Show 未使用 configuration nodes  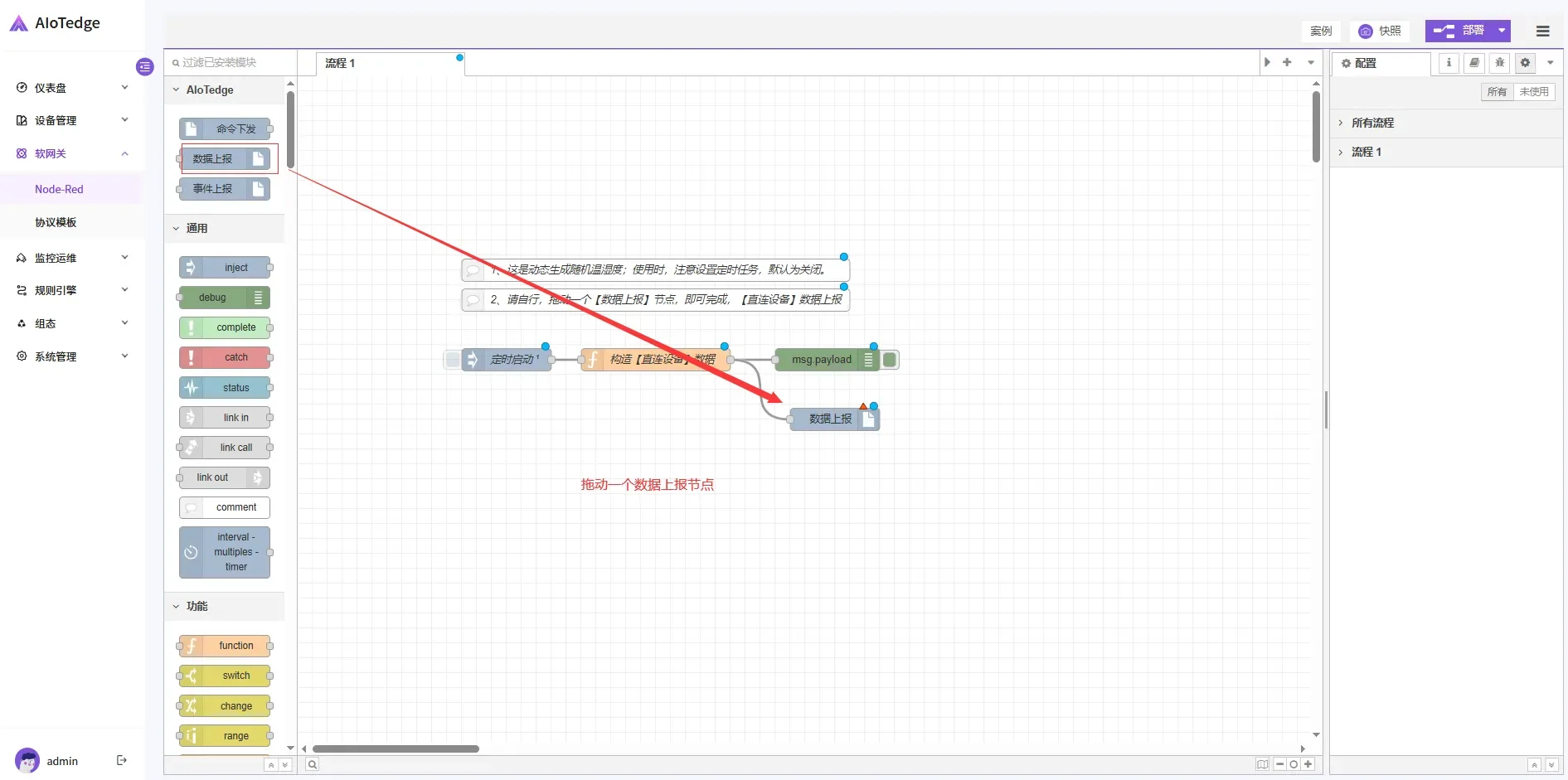point(1534,92)
